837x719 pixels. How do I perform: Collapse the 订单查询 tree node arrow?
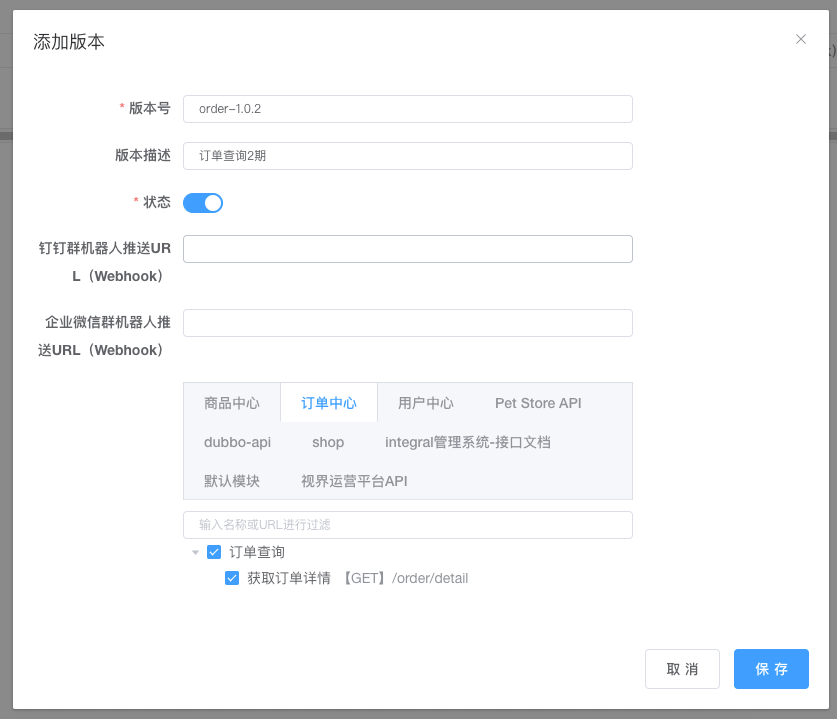pyautogui.click(x=194, y=552)
